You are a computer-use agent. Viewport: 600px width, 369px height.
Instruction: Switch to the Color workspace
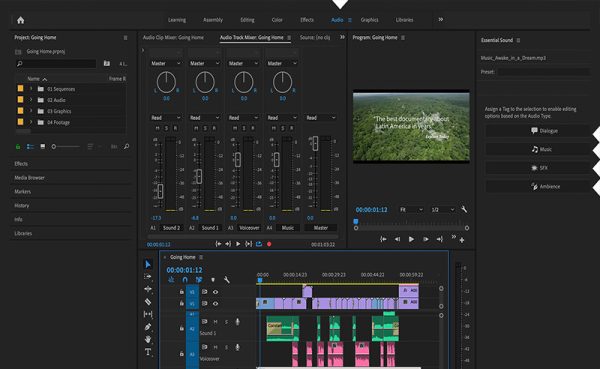[x=277, y=20]
